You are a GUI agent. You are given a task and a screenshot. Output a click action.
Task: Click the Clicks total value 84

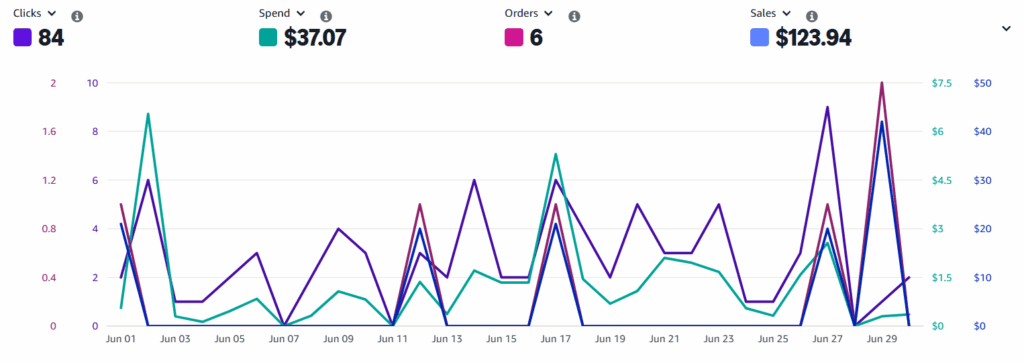(51, 38)
